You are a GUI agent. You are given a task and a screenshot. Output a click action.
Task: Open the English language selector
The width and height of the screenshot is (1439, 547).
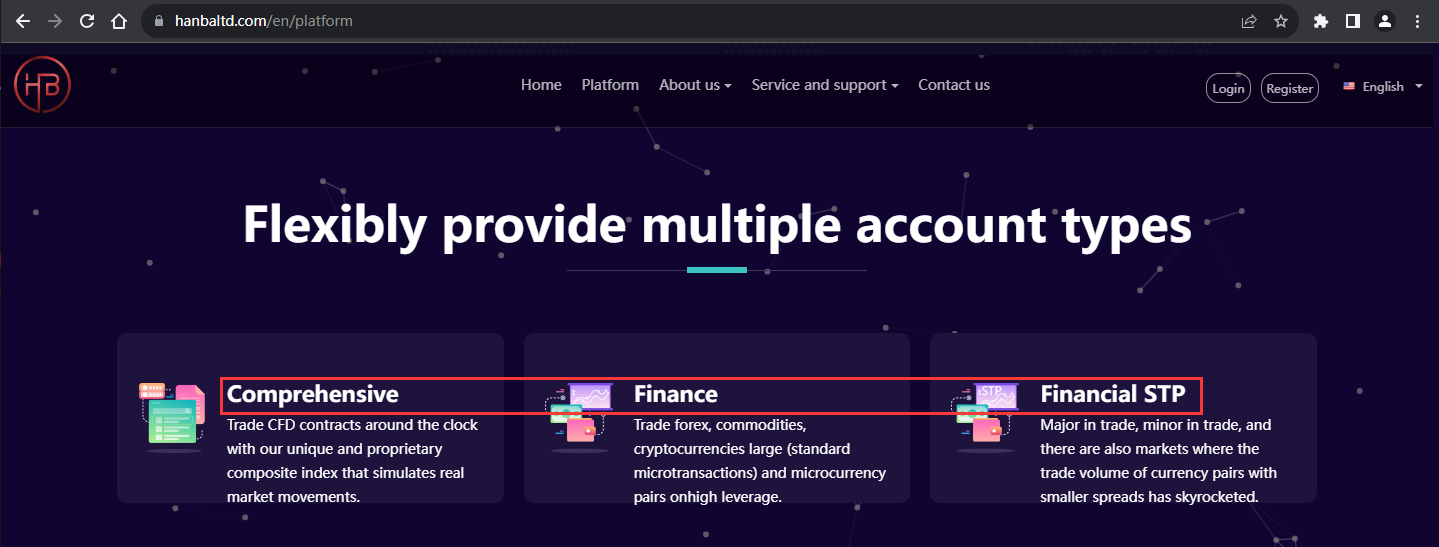[1383, 87]
